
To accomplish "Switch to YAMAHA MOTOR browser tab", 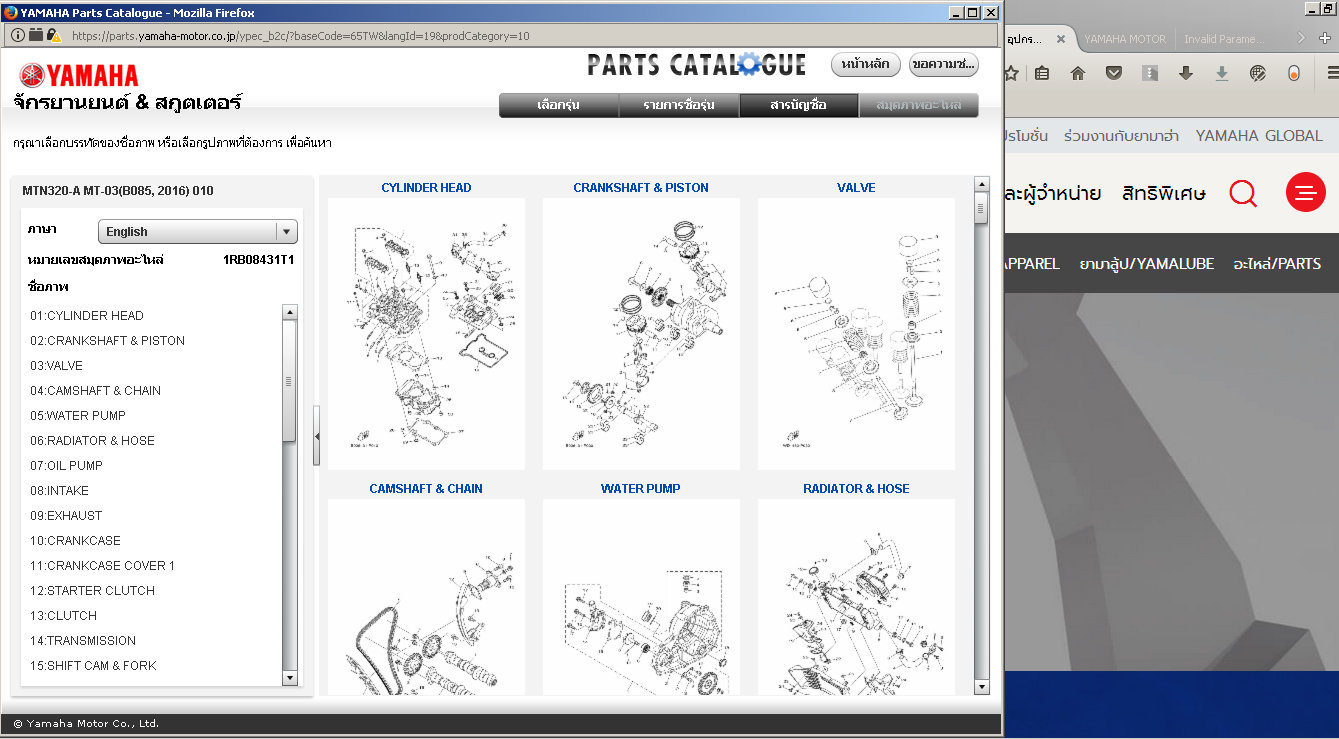I will 1124,39.
